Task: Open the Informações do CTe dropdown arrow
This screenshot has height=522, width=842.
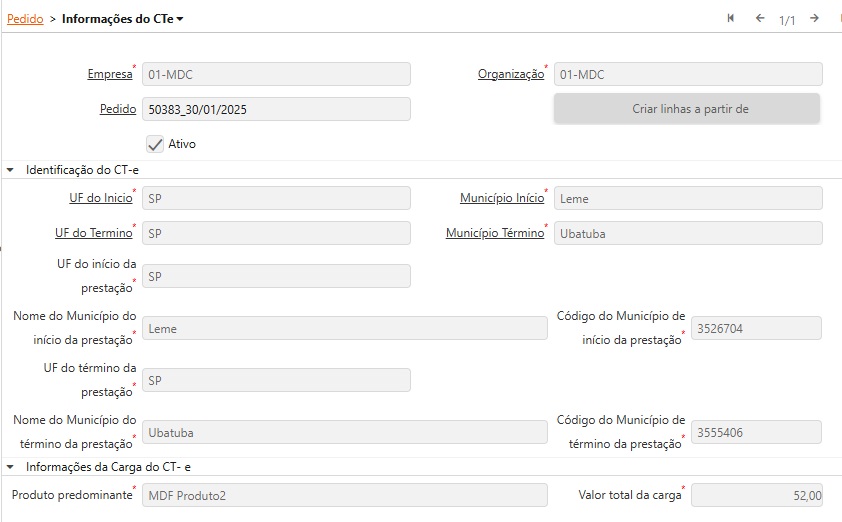Action: tap(180, 19)
